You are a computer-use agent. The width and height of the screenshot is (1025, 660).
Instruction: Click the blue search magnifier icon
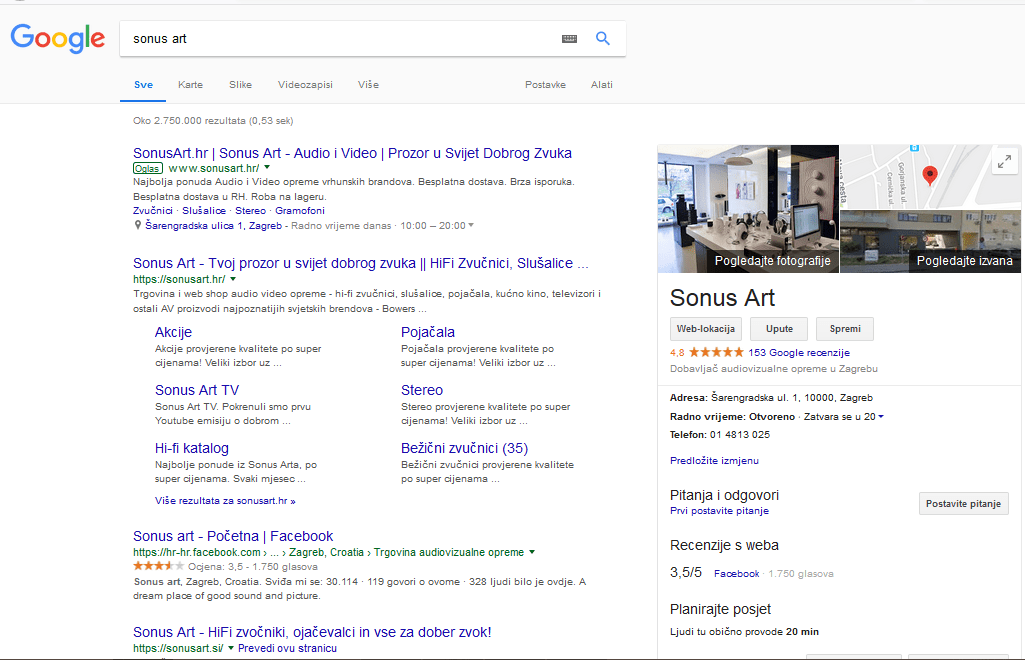pos(603,39)
